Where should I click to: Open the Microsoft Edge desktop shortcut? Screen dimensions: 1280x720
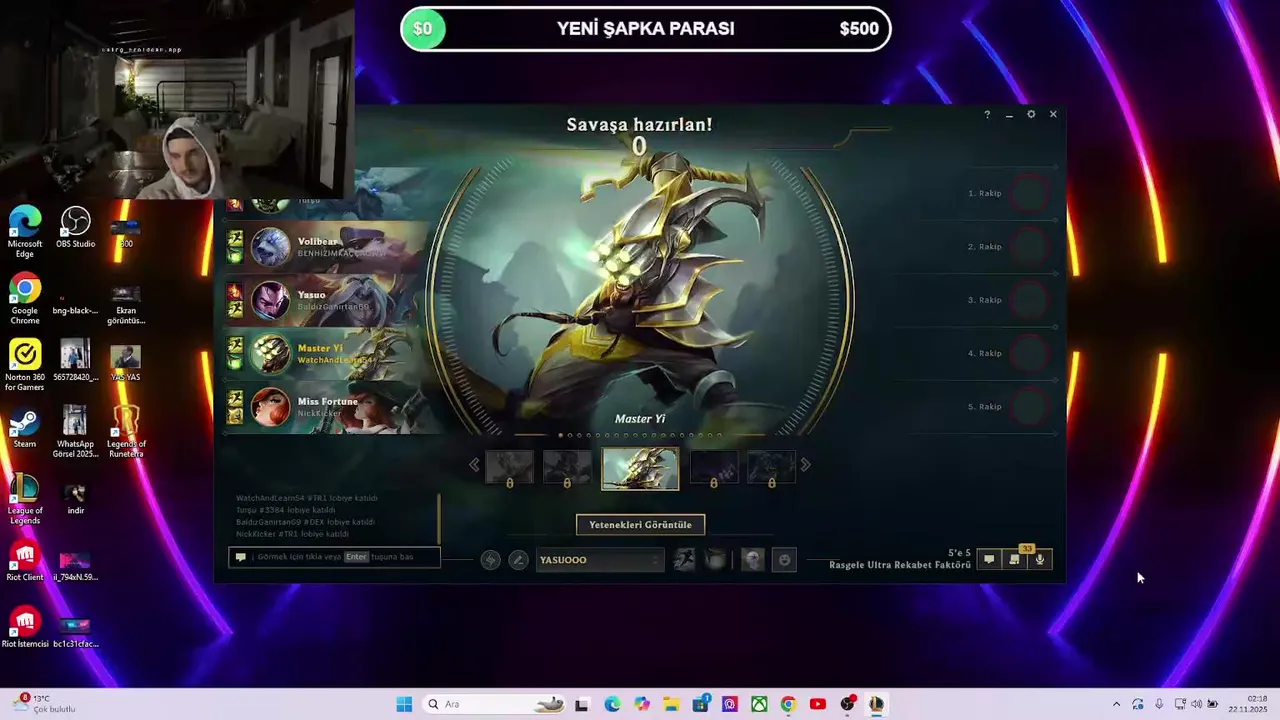click(25, 231)
